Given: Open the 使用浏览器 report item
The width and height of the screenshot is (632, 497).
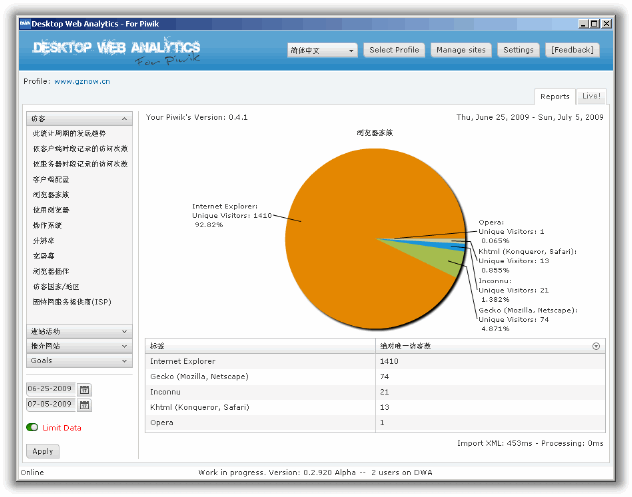Looking at the screenshot, I should point(51,210).
